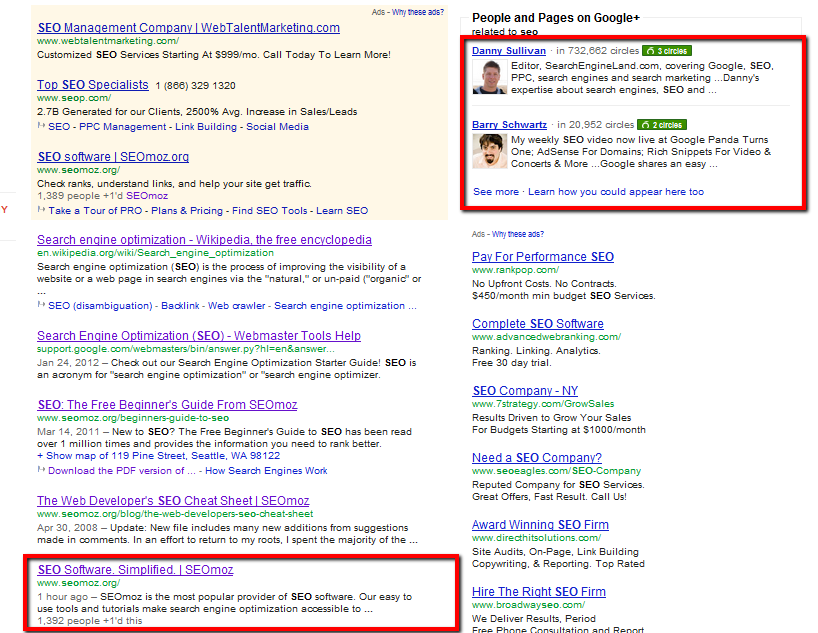Open the 'SEO' sitelink under seop.com

(x=59, y=127)
